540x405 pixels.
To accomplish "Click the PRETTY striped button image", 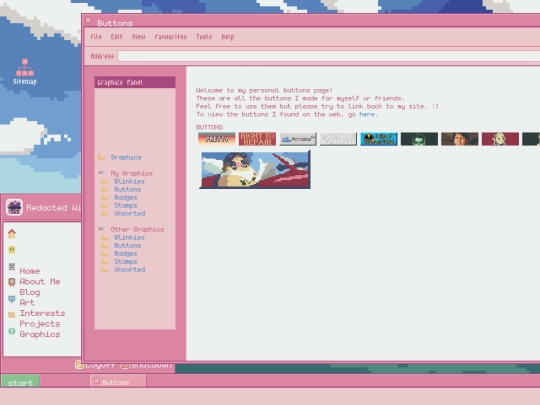I will [217, 139].
